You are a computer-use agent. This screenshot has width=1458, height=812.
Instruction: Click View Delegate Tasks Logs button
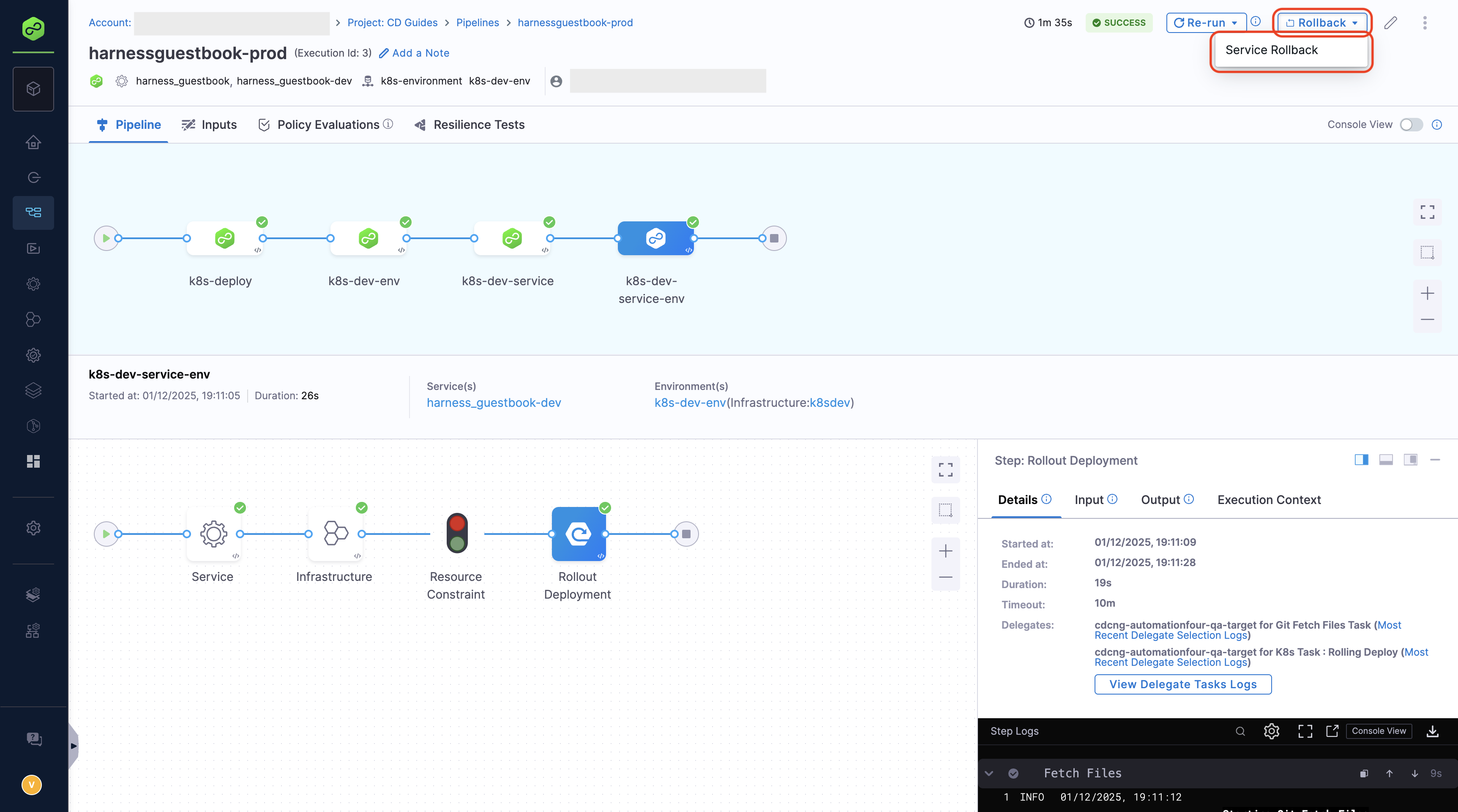point(1182,684)
